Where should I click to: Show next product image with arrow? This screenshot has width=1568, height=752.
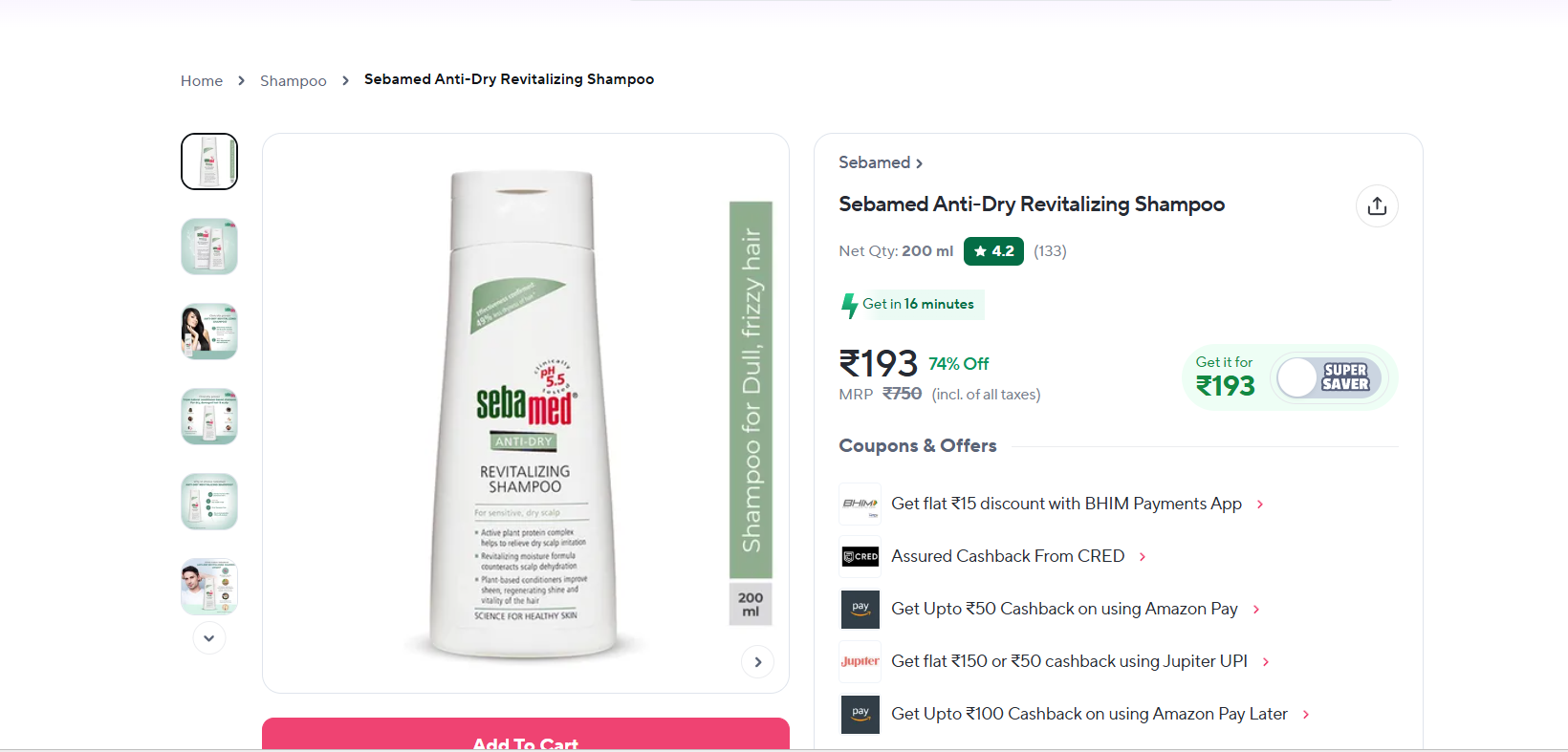click(x=757, y=662)
